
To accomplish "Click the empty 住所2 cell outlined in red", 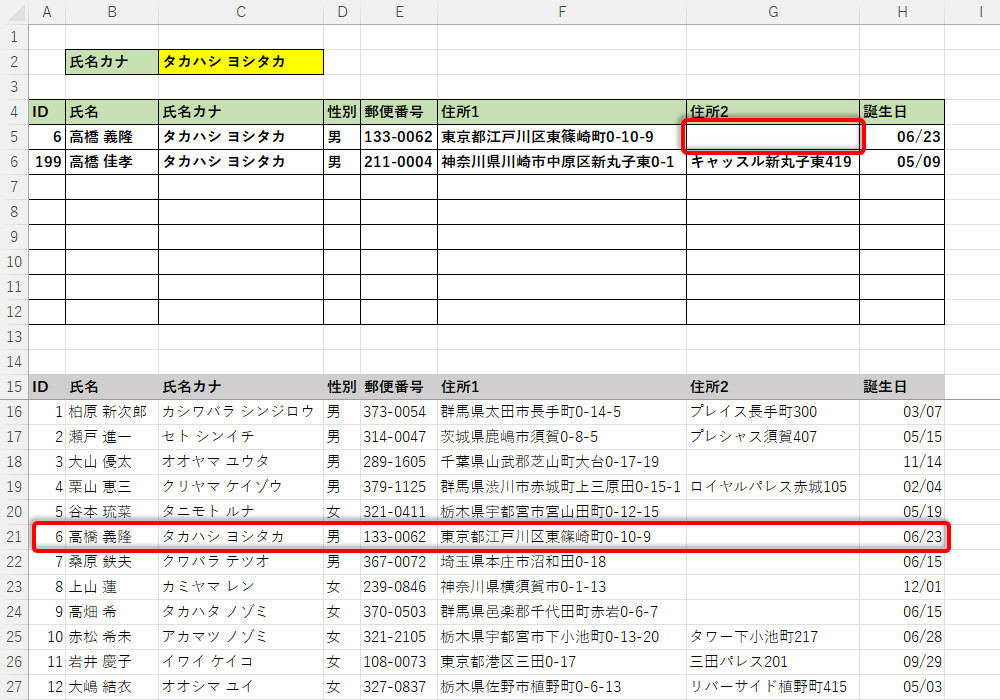I will pyautogui.click(x=772, y=137).
